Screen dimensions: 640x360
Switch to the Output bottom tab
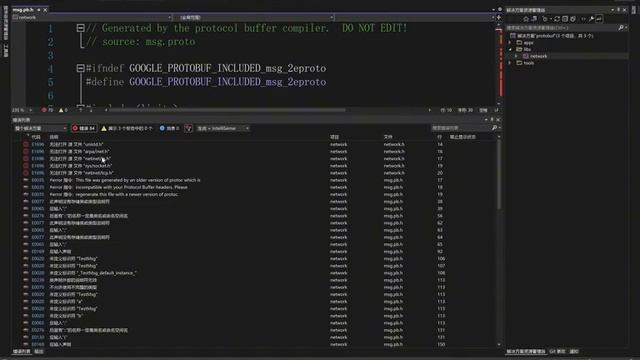click(38, 351)
